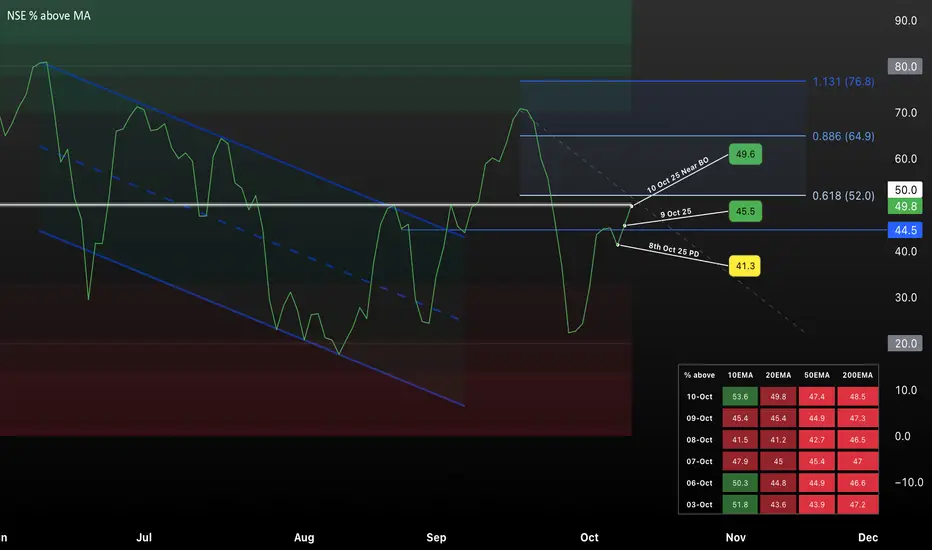This screenshot has height=550, width=932.
Task: Click the green 53.6 cell in 10-Oct row
Action: pyautogui.click(x=740, y=397)
